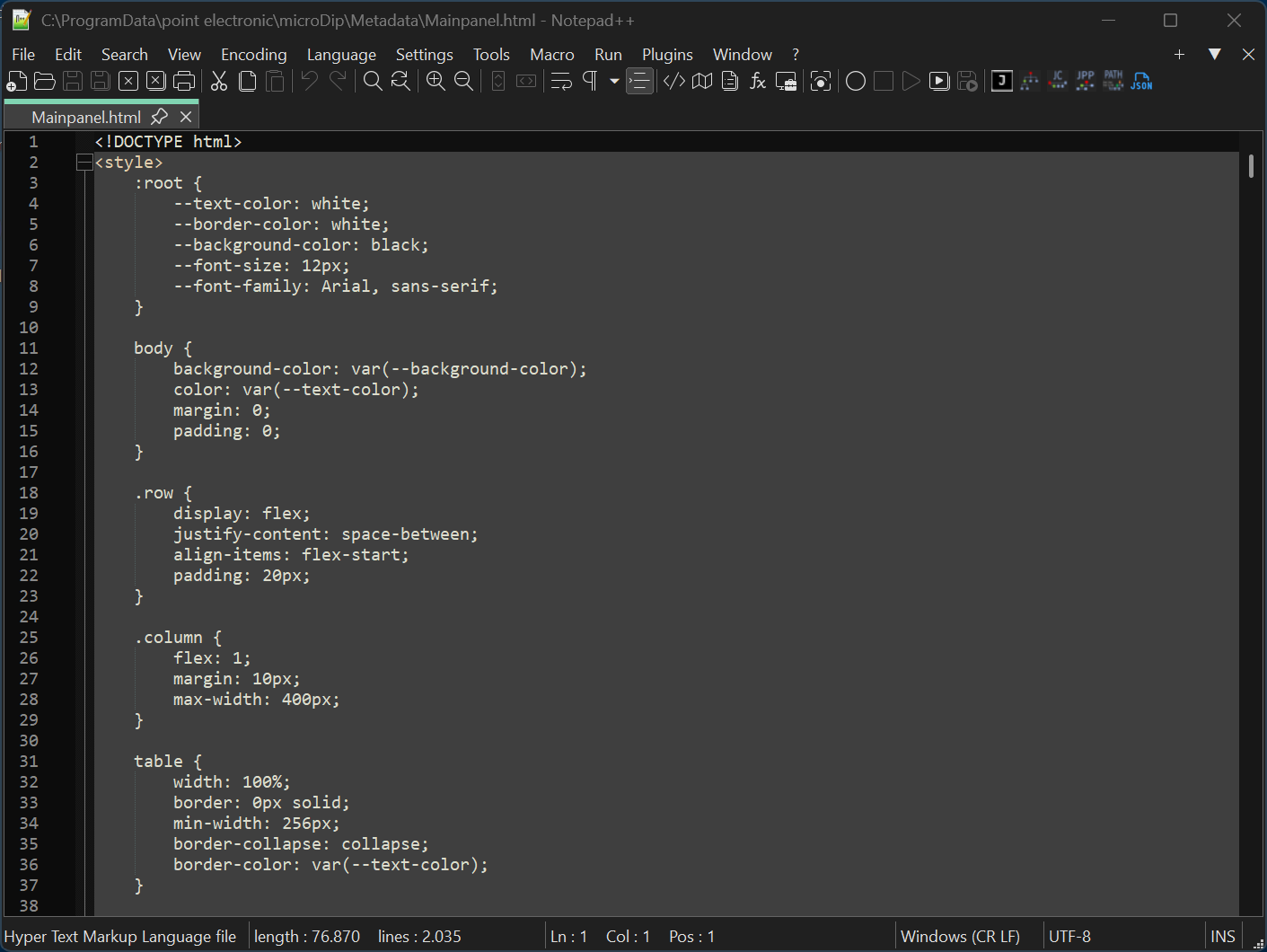Click the synchronize horizontal scrolling icon
Screen dimensions: 1267x952
tap(526, 82)
